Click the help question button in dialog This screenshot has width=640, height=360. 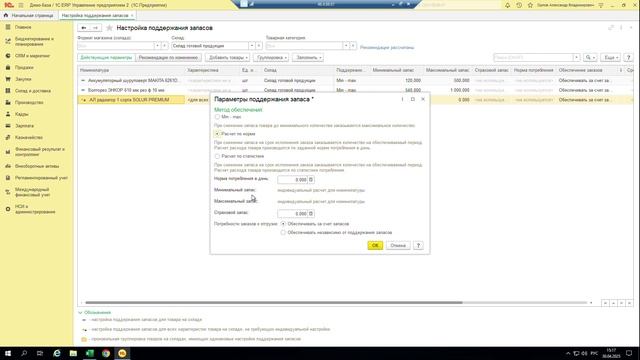coord(418,245)
